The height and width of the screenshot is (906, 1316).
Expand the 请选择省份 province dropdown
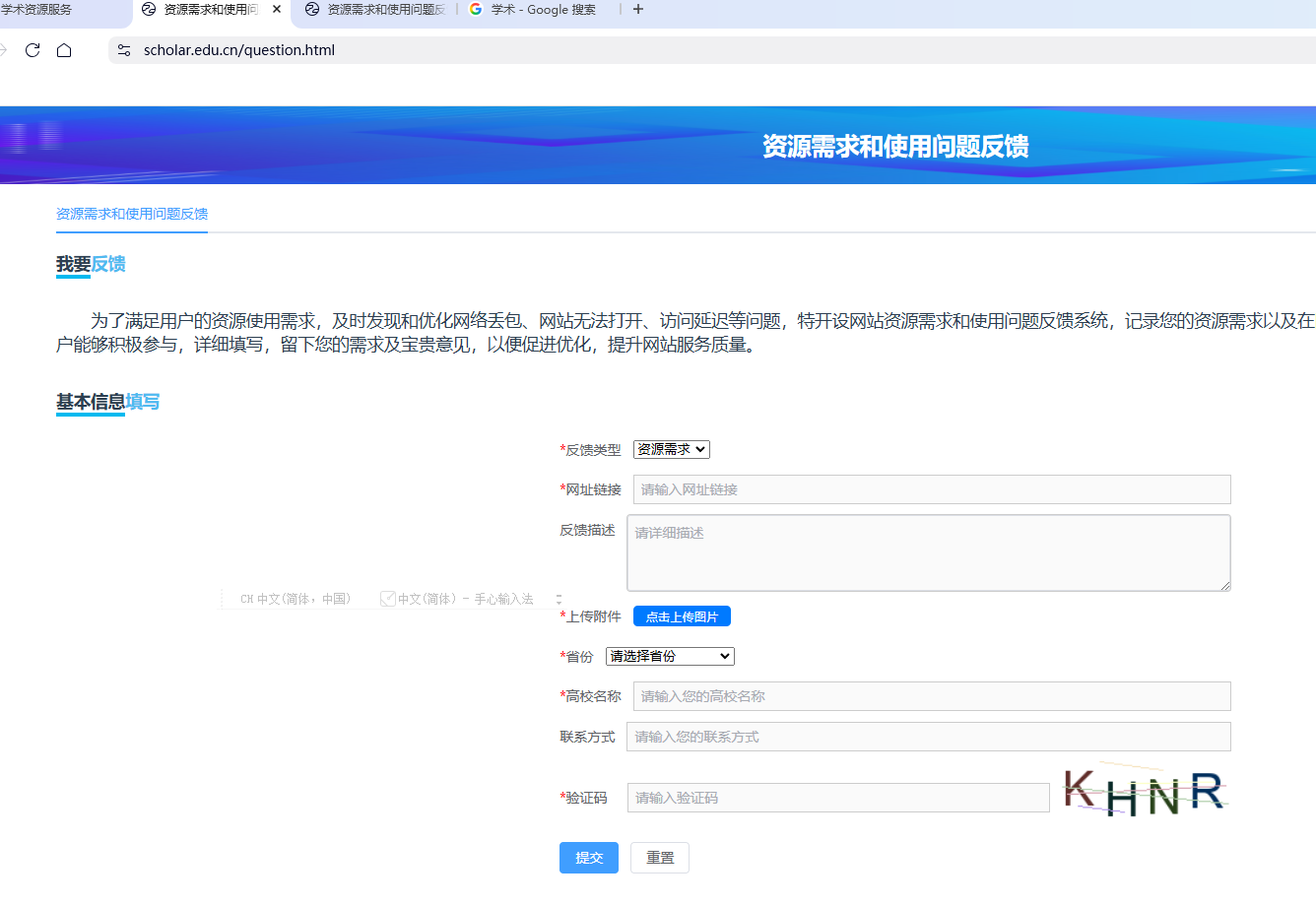coord(670,656)
